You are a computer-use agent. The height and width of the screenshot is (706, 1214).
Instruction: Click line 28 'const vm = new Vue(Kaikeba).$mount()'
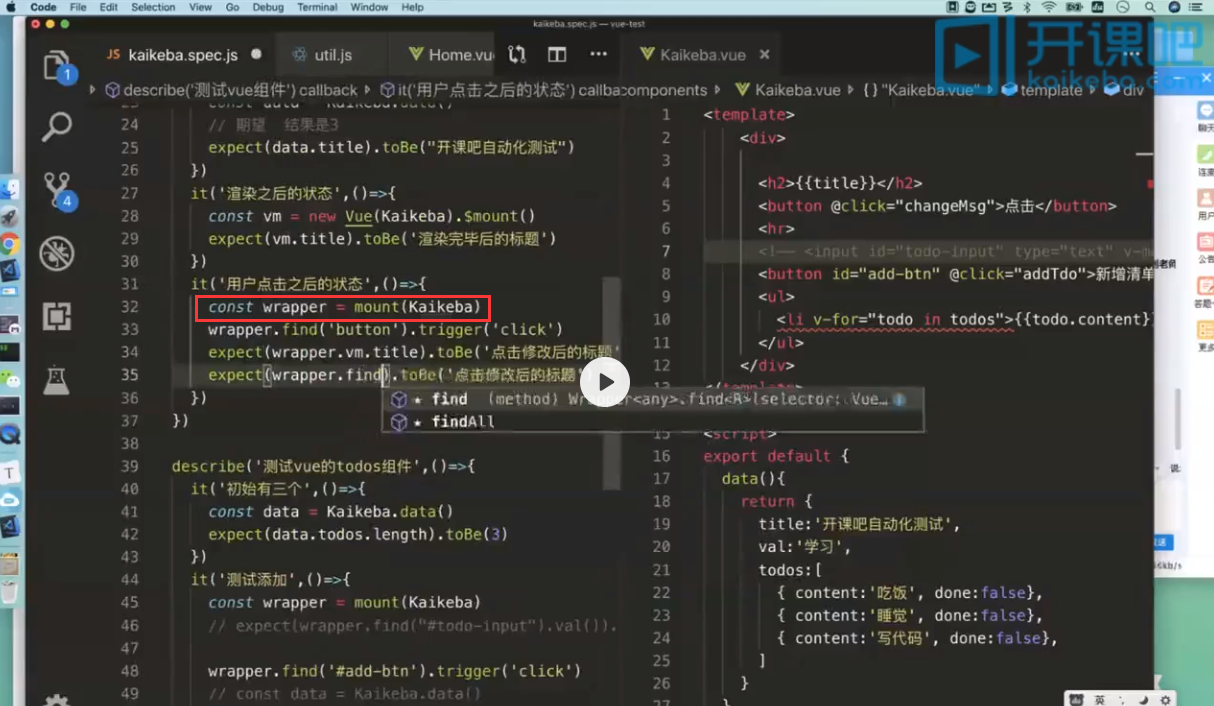coord(372,216)
